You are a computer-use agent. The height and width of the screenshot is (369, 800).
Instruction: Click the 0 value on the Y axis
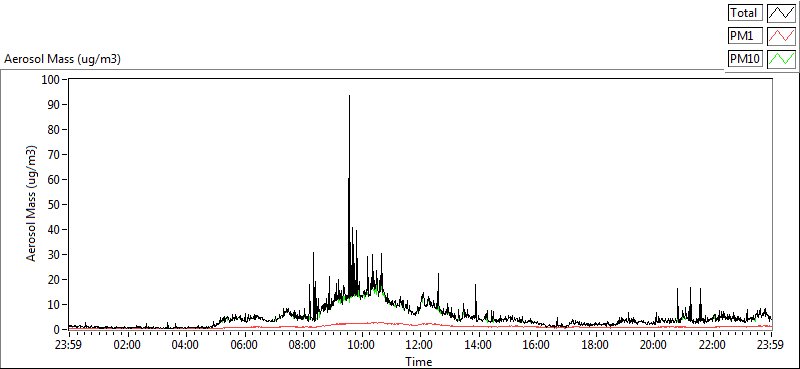click(58, 330)
